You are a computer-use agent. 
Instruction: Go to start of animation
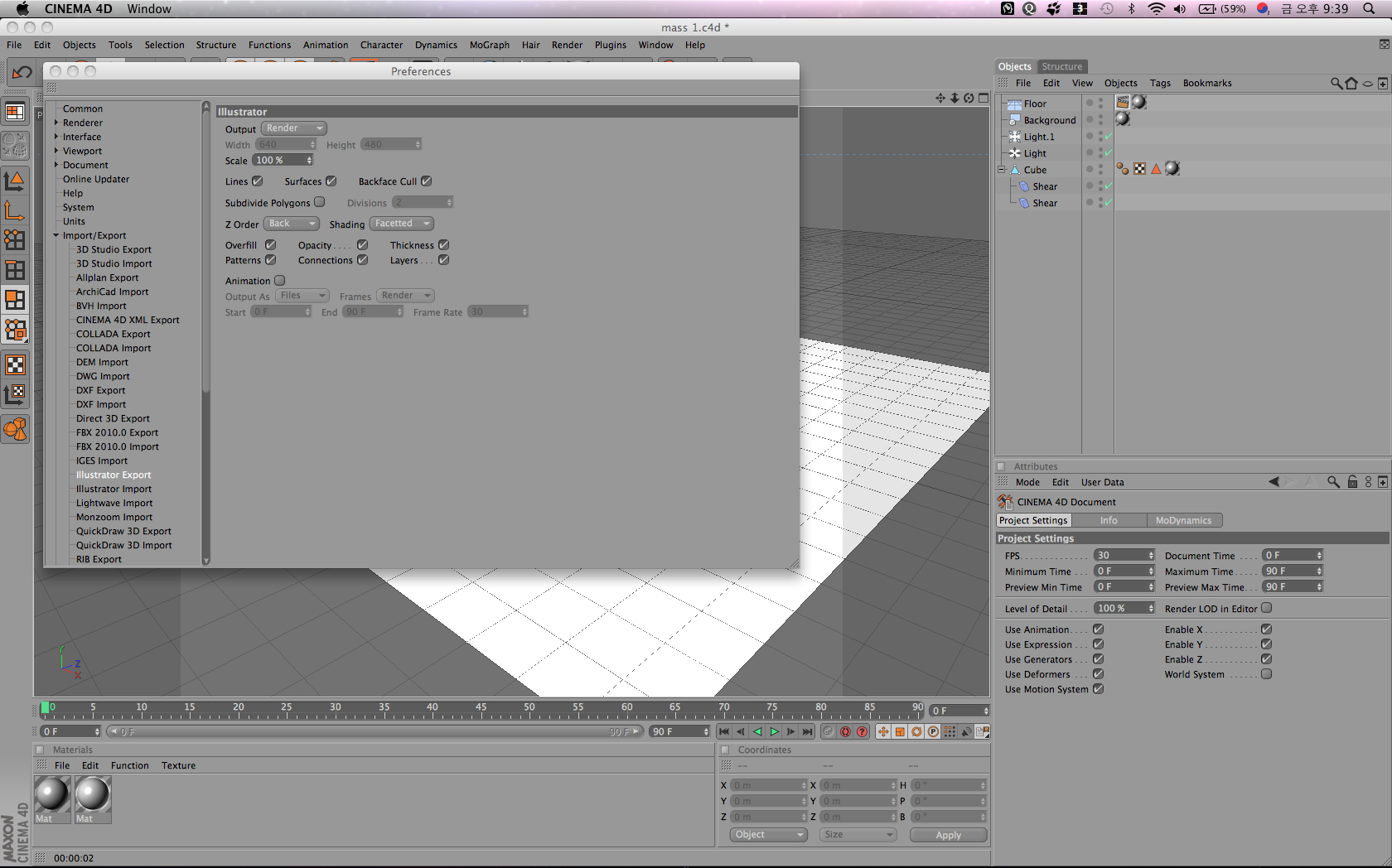[x=724, y=732]
